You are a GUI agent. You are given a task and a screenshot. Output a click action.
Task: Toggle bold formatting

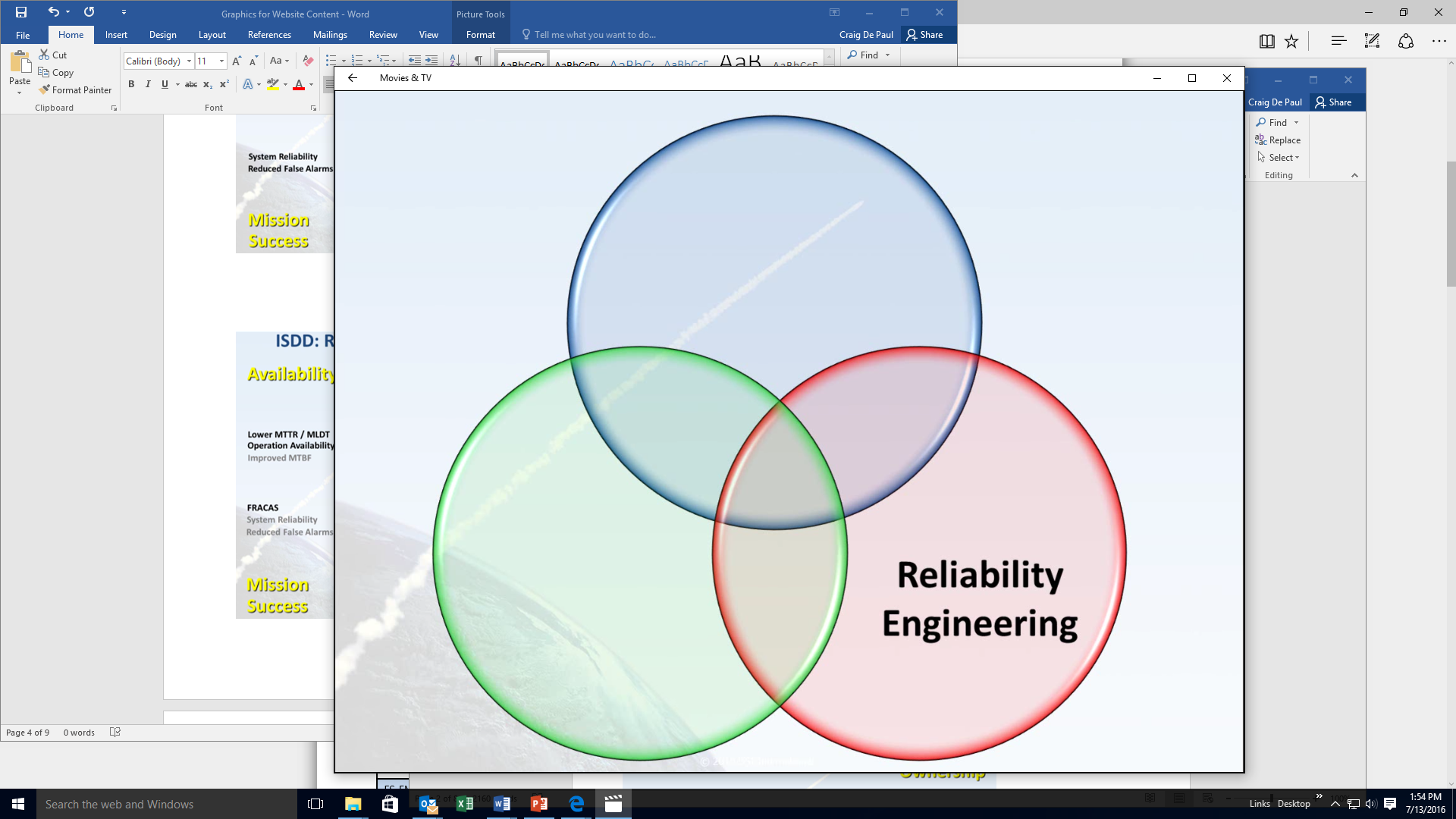click(131, 84)
